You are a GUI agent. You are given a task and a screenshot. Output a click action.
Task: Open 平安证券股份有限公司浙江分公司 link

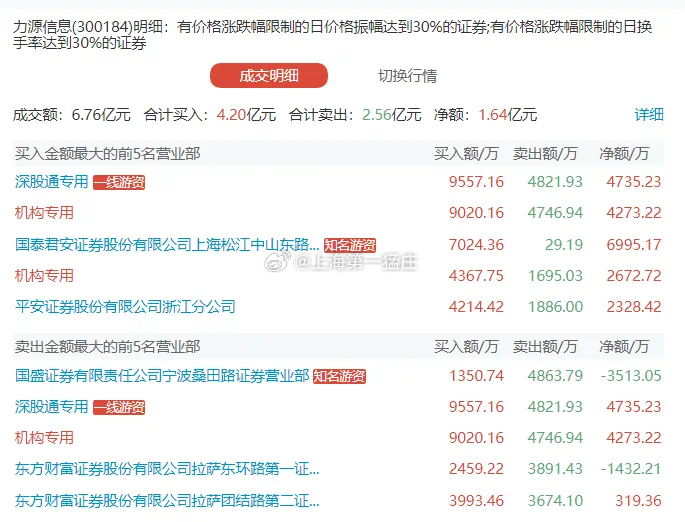pyautogui.click(x=125, y=307)
